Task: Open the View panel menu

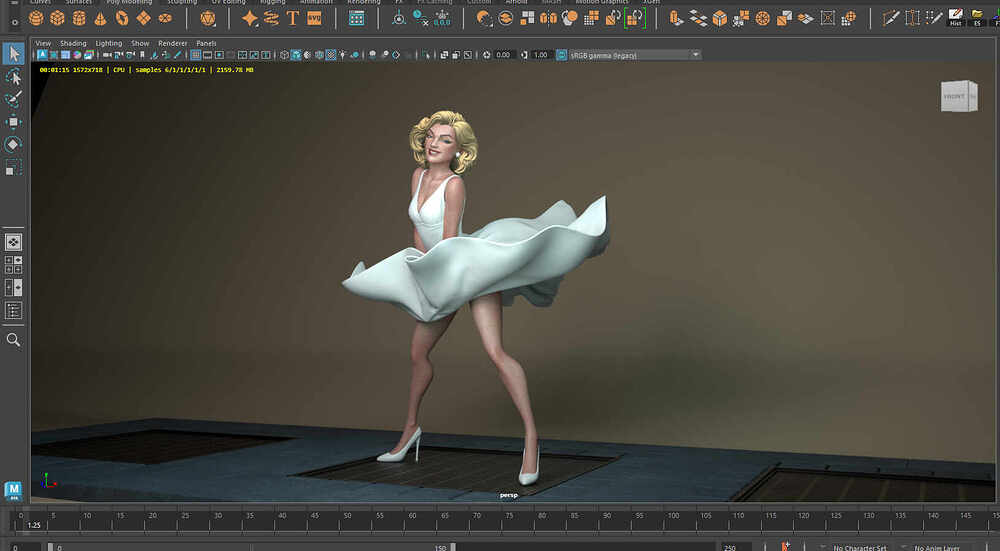Action: 43,43
